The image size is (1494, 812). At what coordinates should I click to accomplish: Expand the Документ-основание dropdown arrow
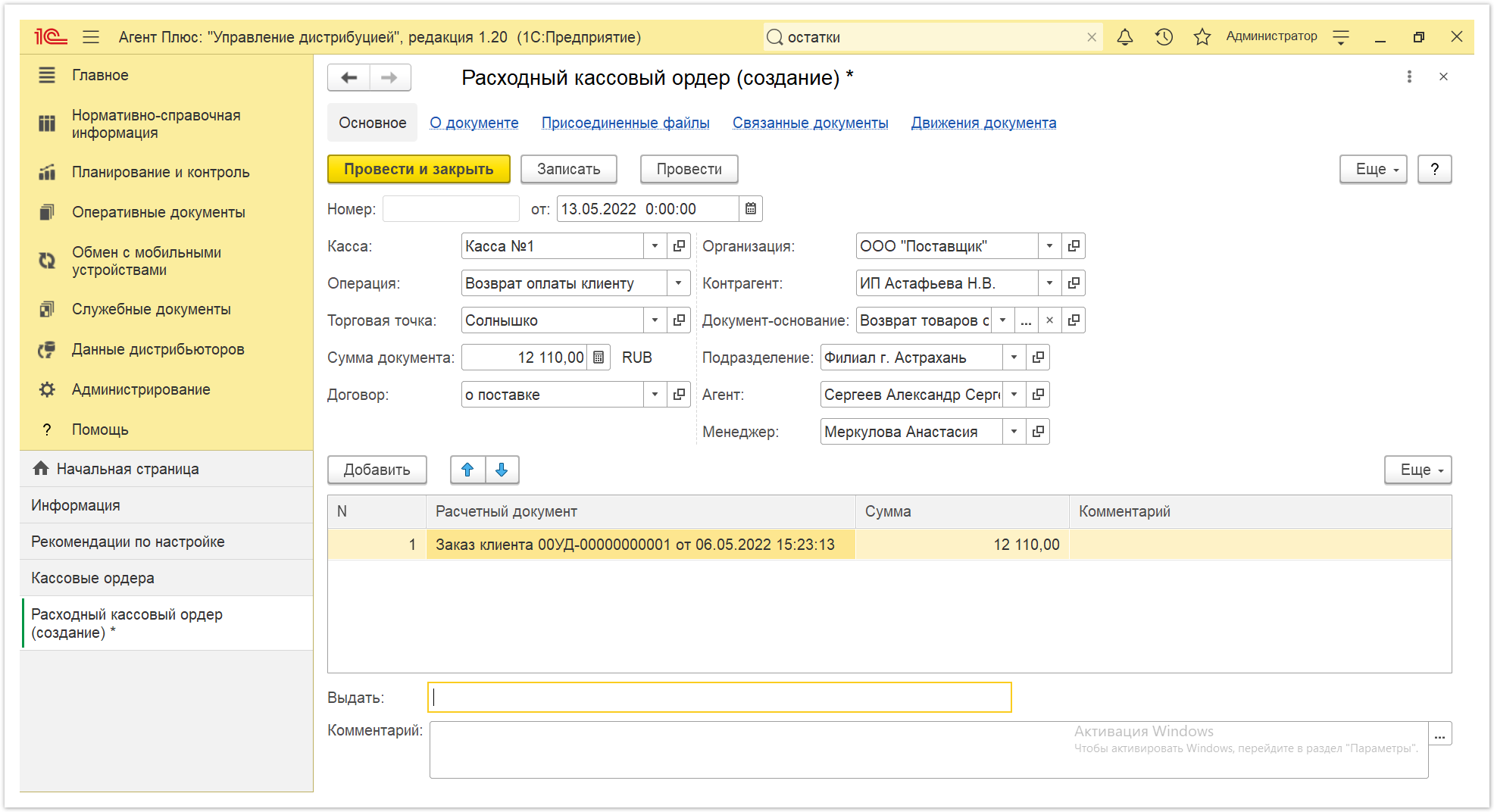[1002, 320]
